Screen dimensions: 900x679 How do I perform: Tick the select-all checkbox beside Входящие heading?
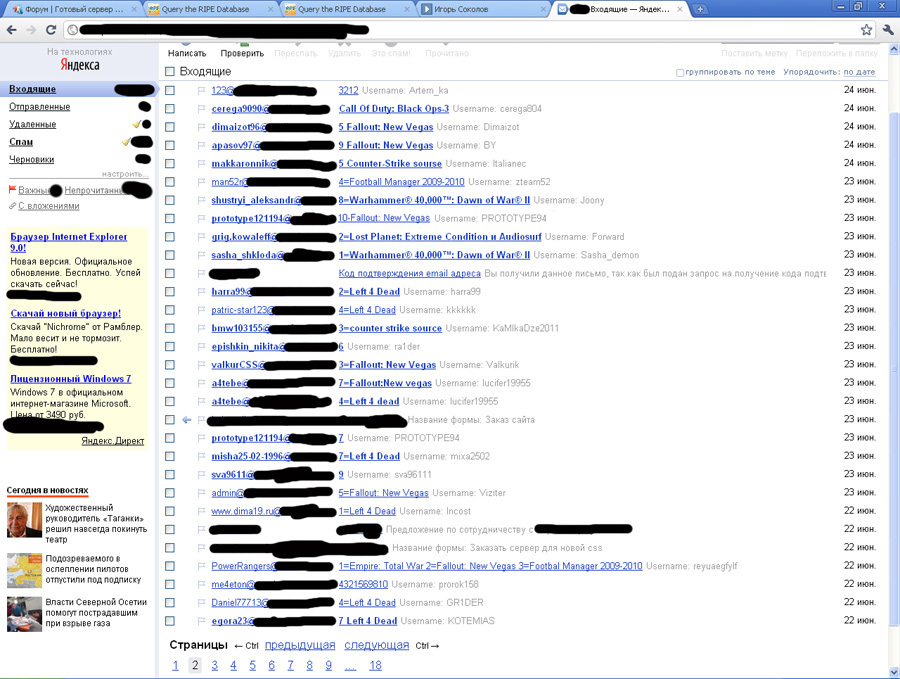[x=169, y=71]
